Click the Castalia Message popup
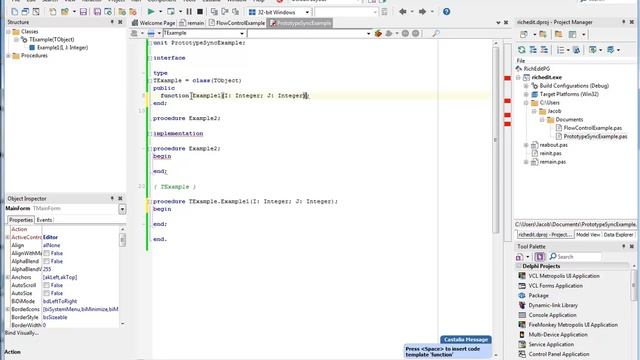This screenshot has width=640, height=360. click(x=448, y=347)
